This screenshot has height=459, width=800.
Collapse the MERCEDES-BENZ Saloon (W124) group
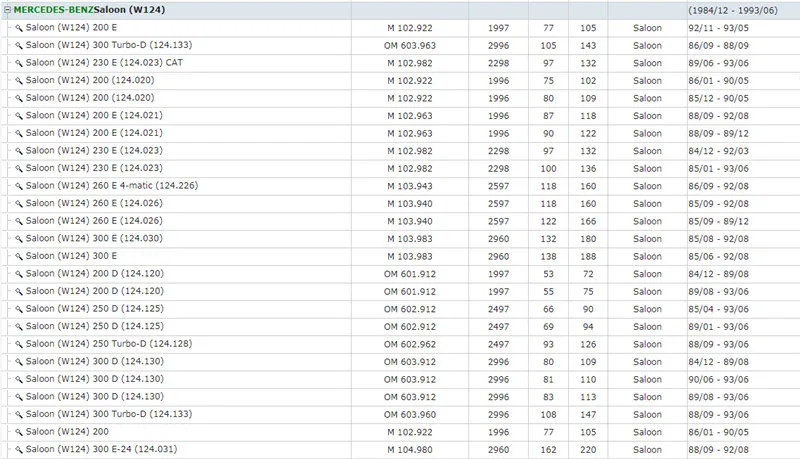coord(7,10)
